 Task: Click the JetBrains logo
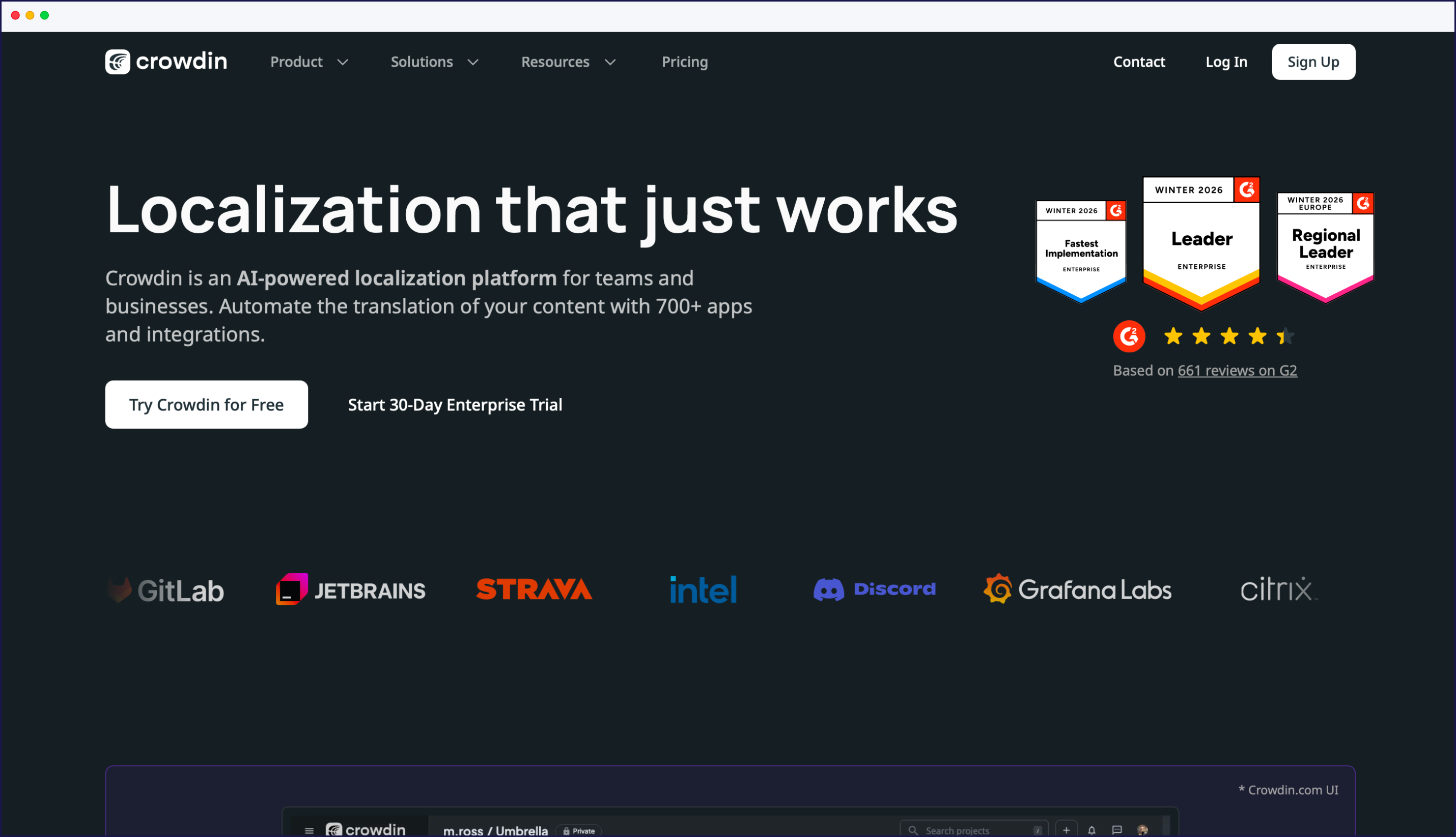point(350,590)
